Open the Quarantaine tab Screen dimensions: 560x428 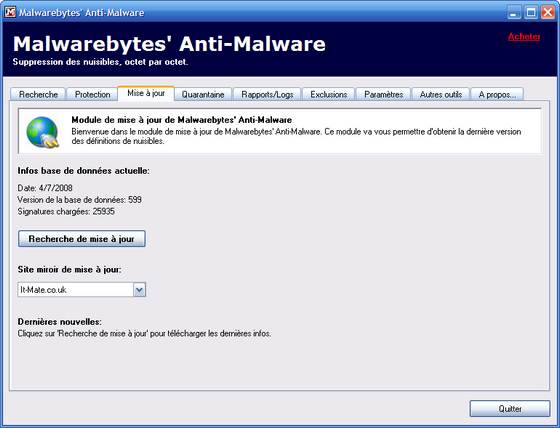click(203, 95)
